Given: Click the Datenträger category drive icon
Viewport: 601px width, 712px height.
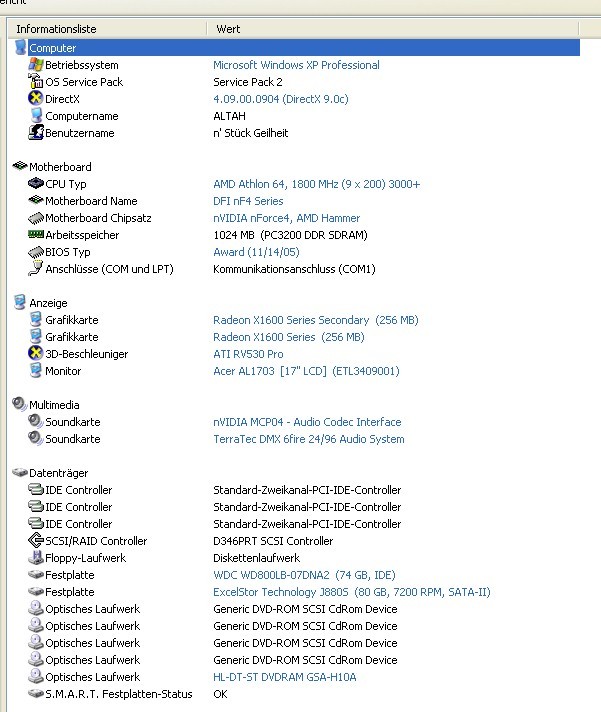Looking at the screenshot, I should coord(20,473).
